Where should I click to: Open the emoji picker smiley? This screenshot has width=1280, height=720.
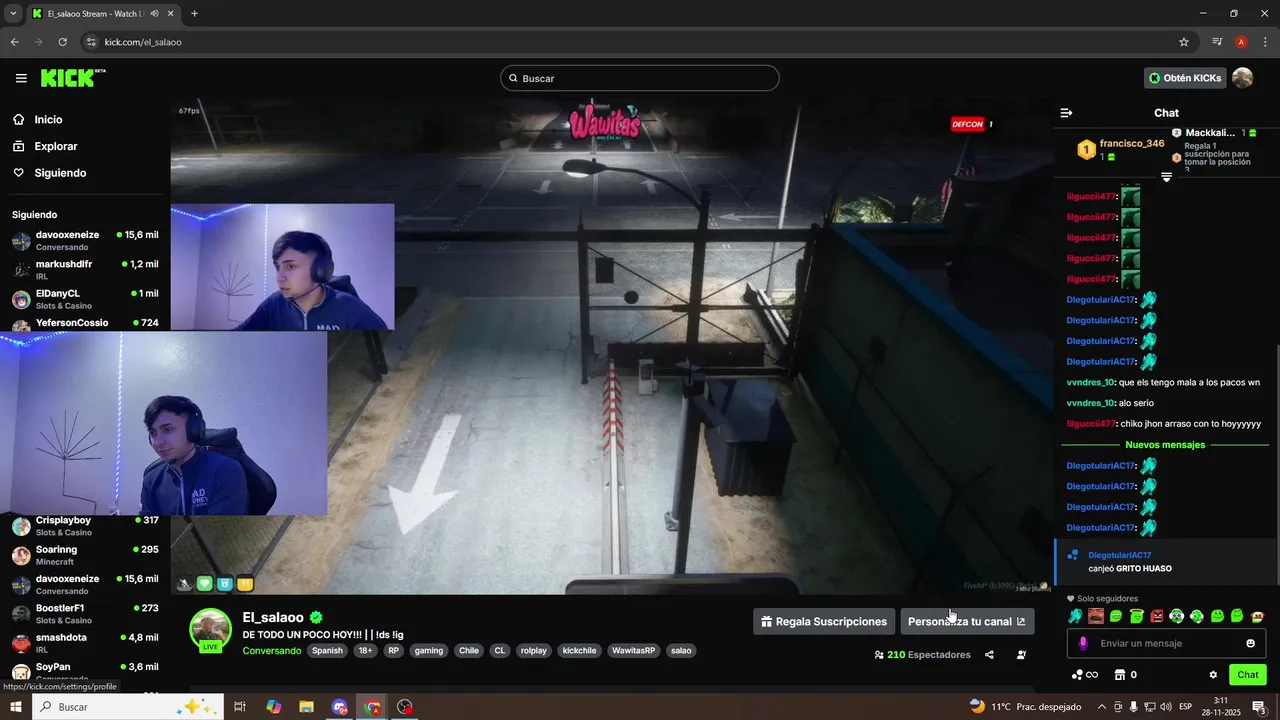tap(1250, 643)
